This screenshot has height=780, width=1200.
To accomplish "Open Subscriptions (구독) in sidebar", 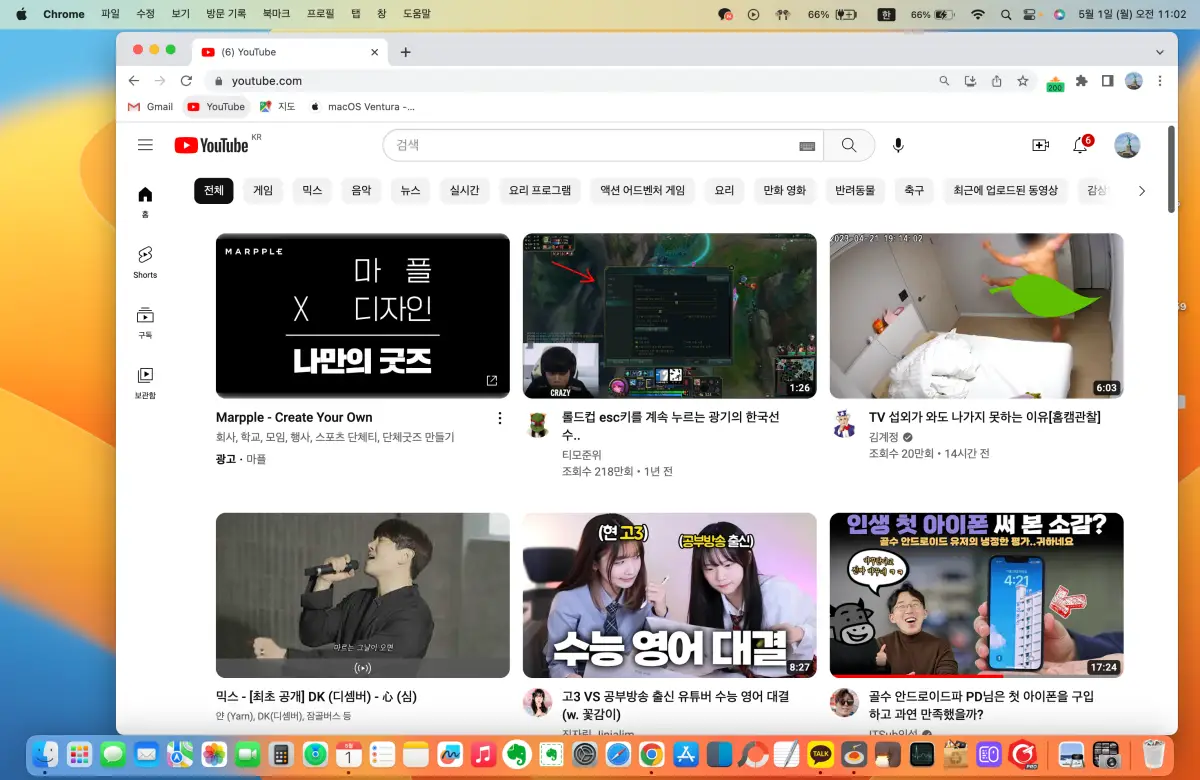I will coord(145,322).
